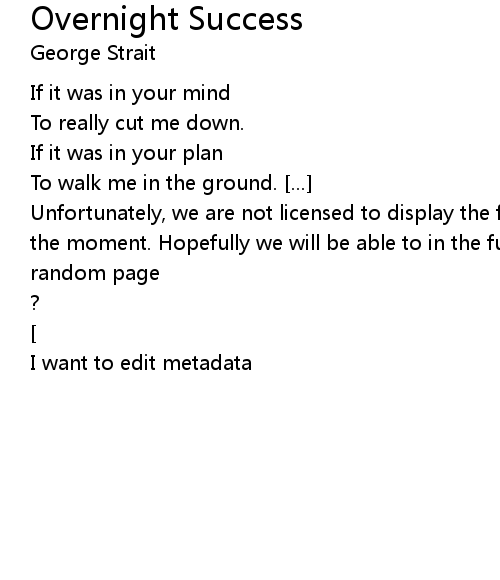Screen dimensions: 500x580
Task: Click the word Success in the title
Action: [x=246, y=19]
